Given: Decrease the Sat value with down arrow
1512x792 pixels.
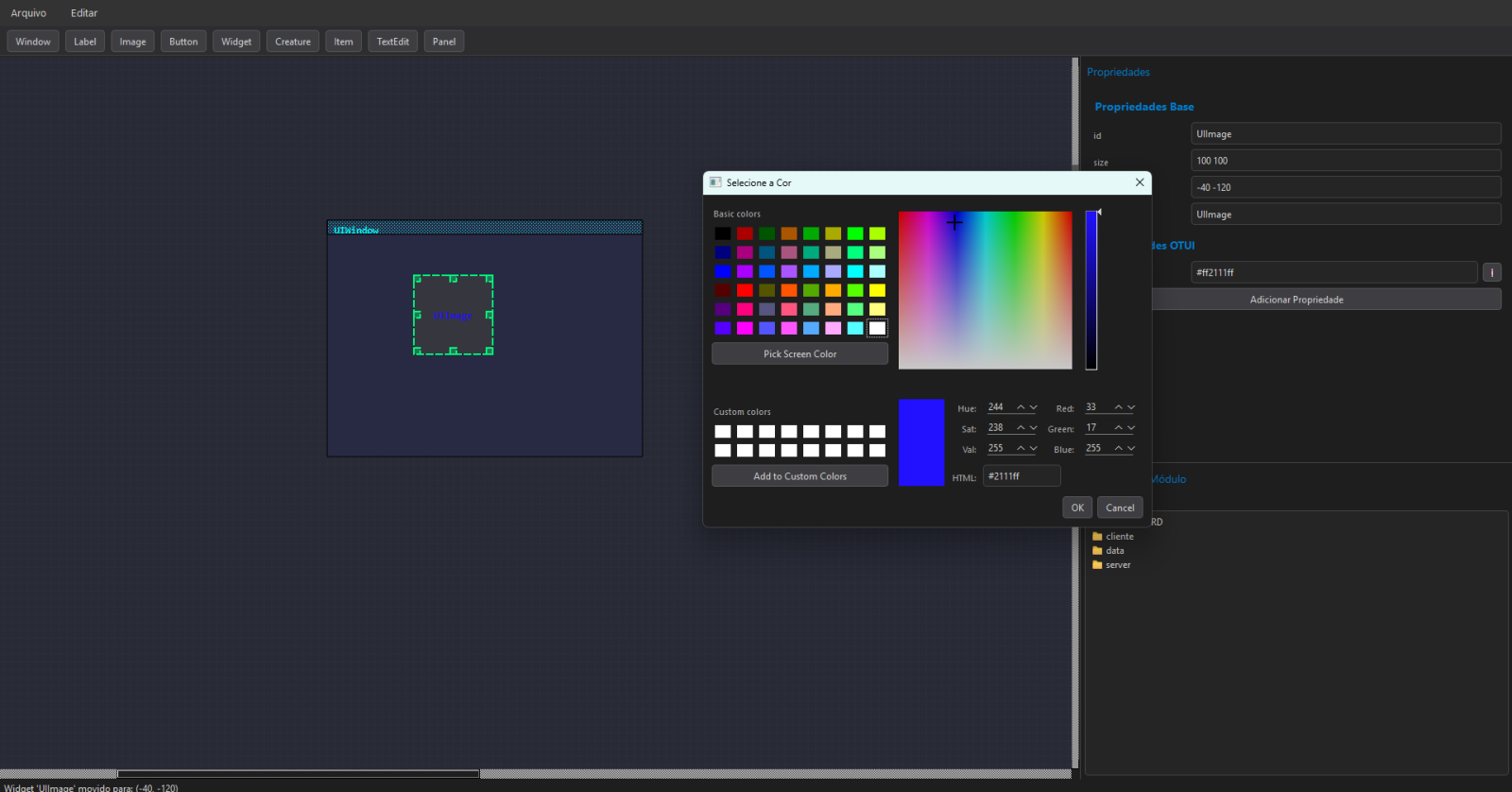Looking at the screenshot, I should pyautogui.click(x=1033, y=428).
